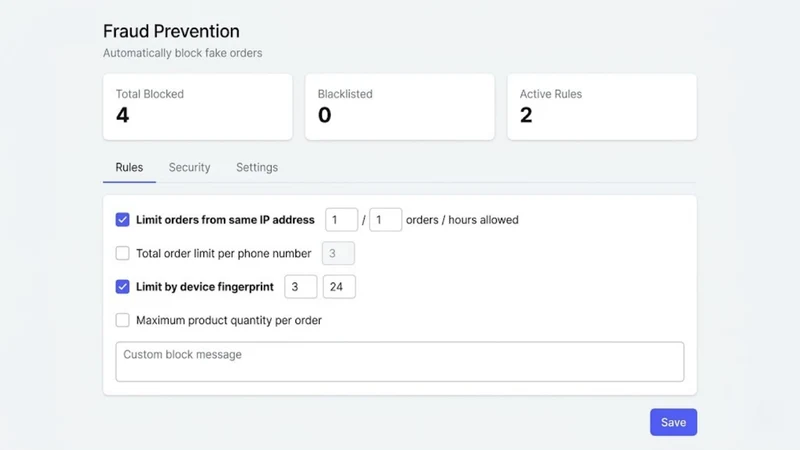This screenshot has width=800, height=450.
Task: Enable Total order limit per phone number
Action: 122,253
